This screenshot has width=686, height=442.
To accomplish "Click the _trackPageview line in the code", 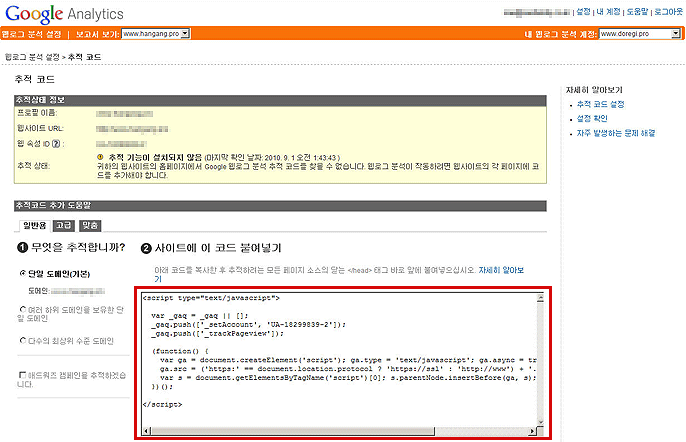I will (217, 333).
